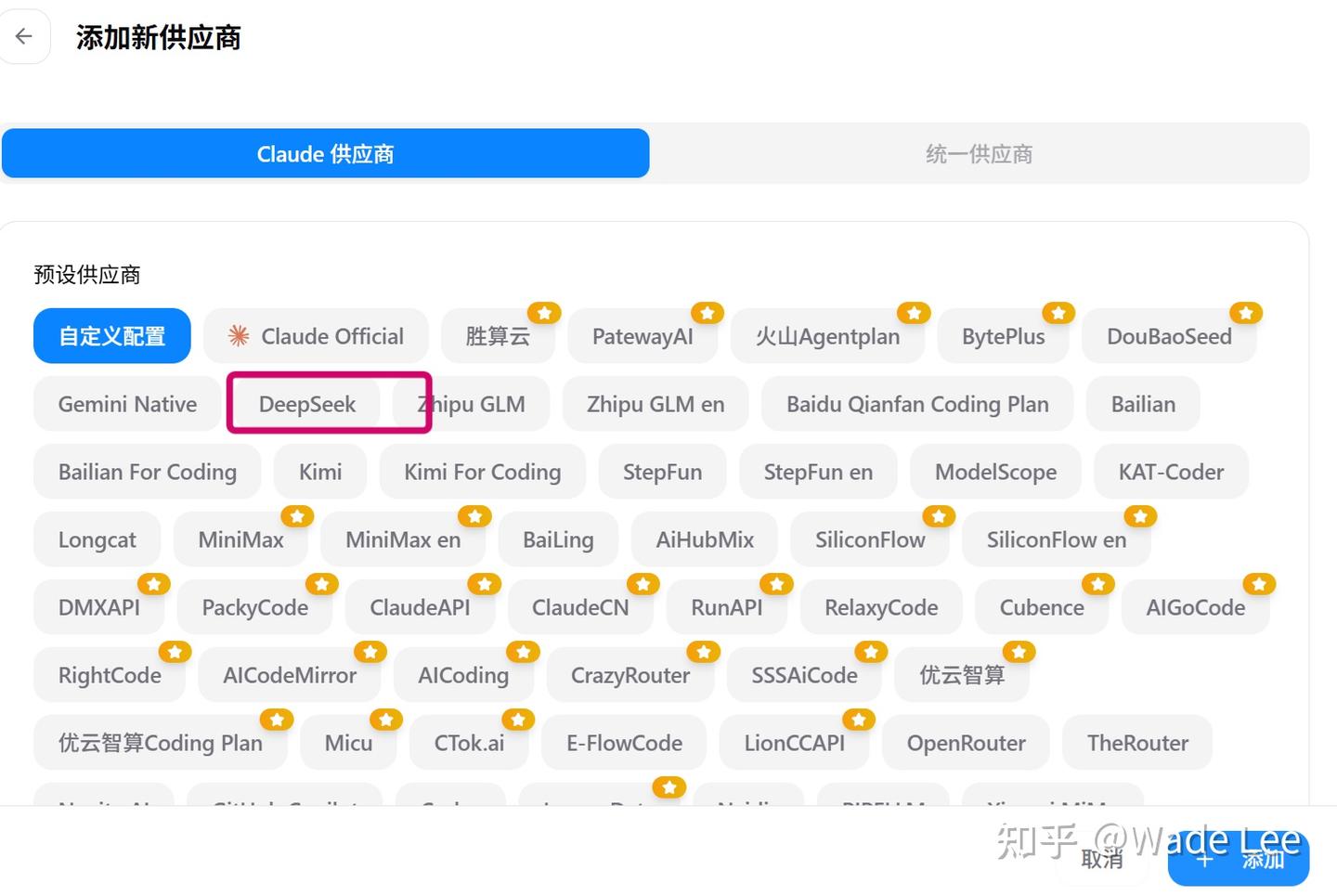Select ClaudeCN preset

(x=580, y=607)
